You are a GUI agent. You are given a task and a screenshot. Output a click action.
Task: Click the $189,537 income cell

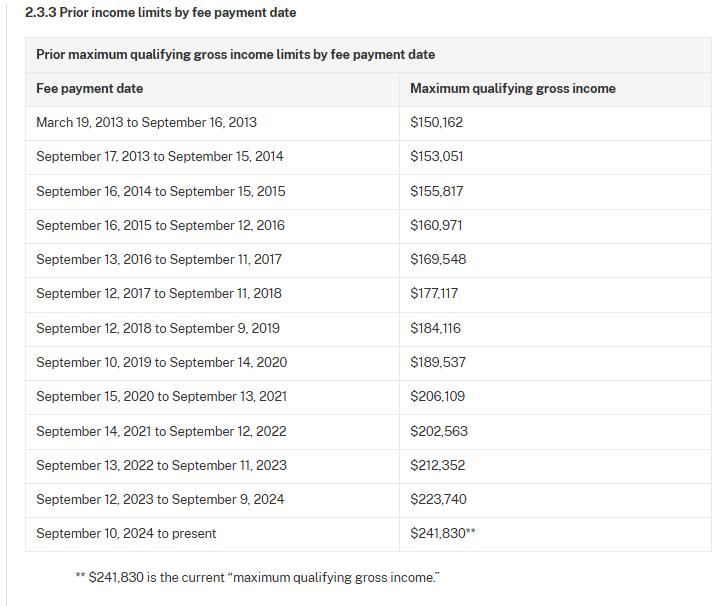click(437, 362)
